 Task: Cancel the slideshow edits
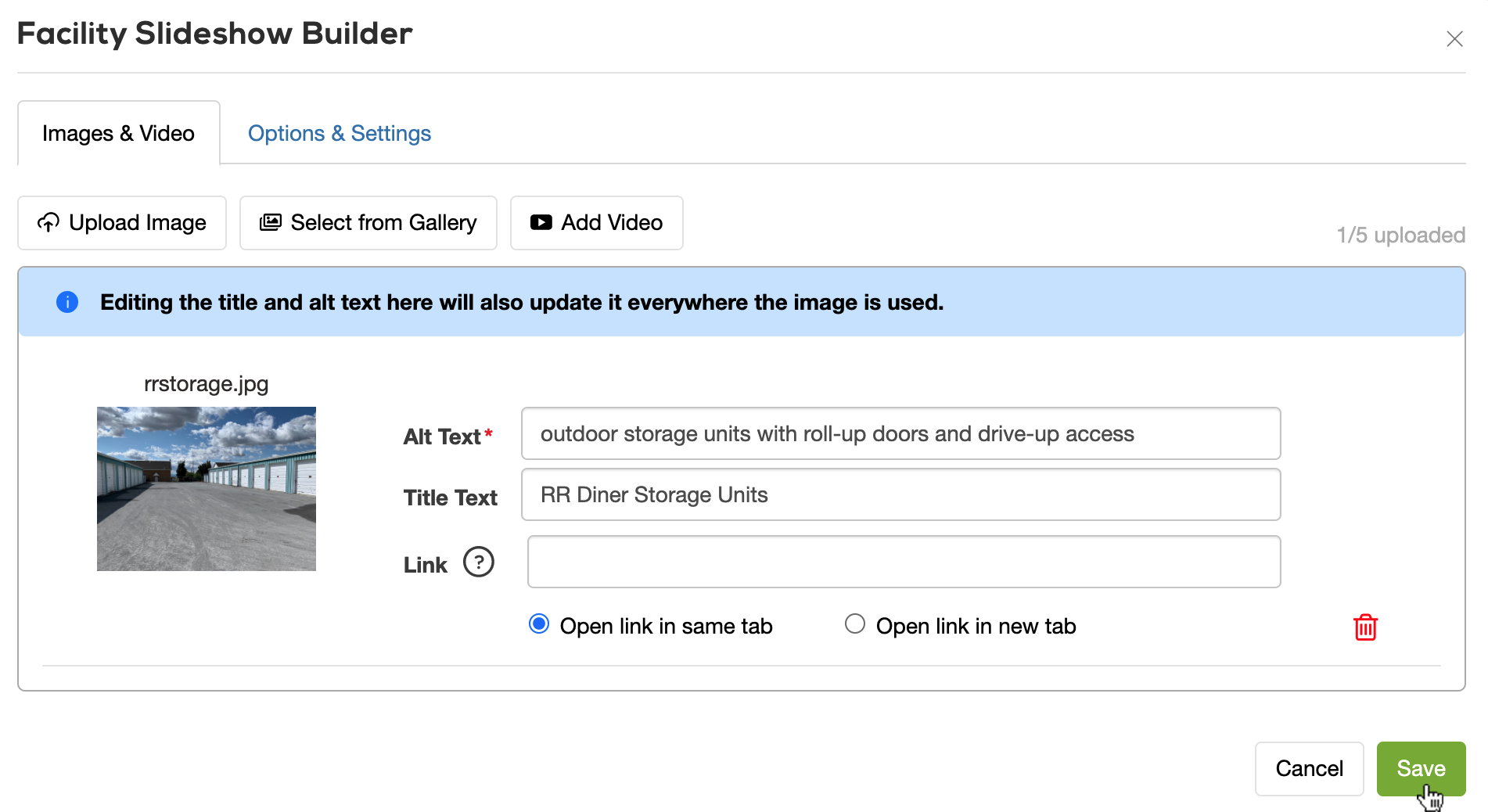point(1309,768)
